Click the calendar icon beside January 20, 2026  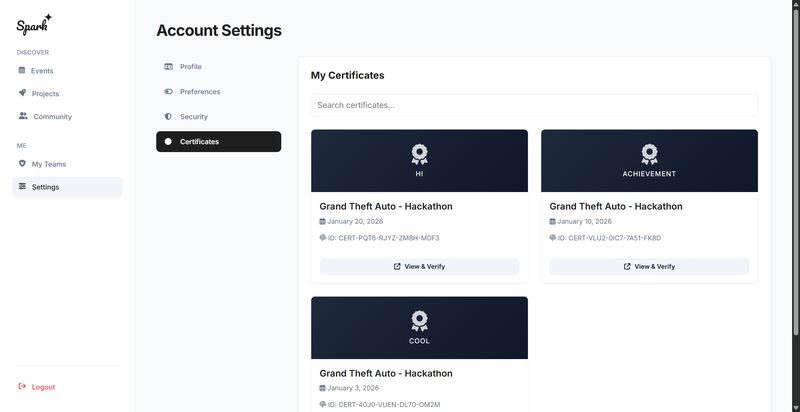point(322,221)
